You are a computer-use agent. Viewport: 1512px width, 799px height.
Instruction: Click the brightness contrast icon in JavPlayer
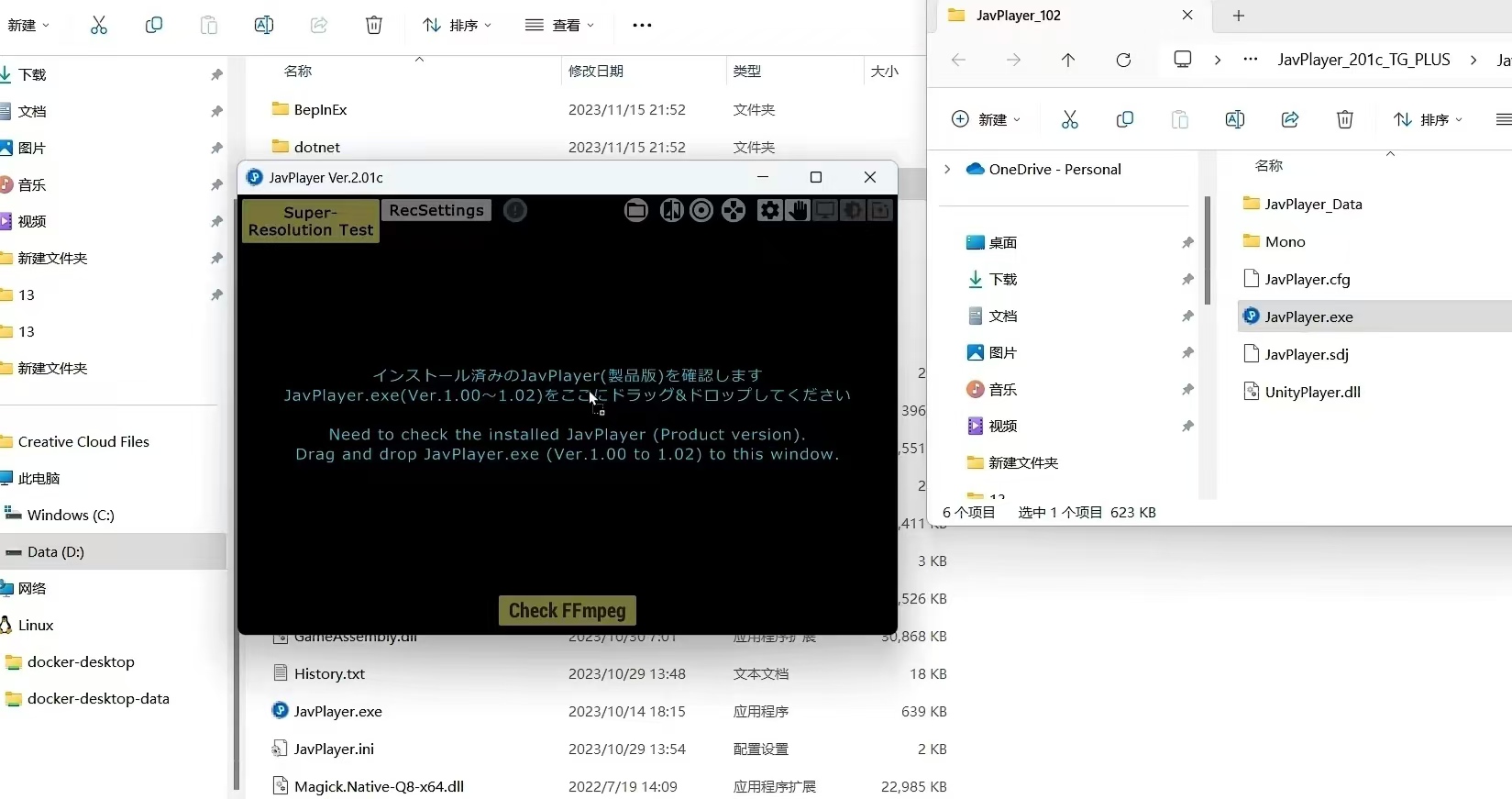[853, 211]
